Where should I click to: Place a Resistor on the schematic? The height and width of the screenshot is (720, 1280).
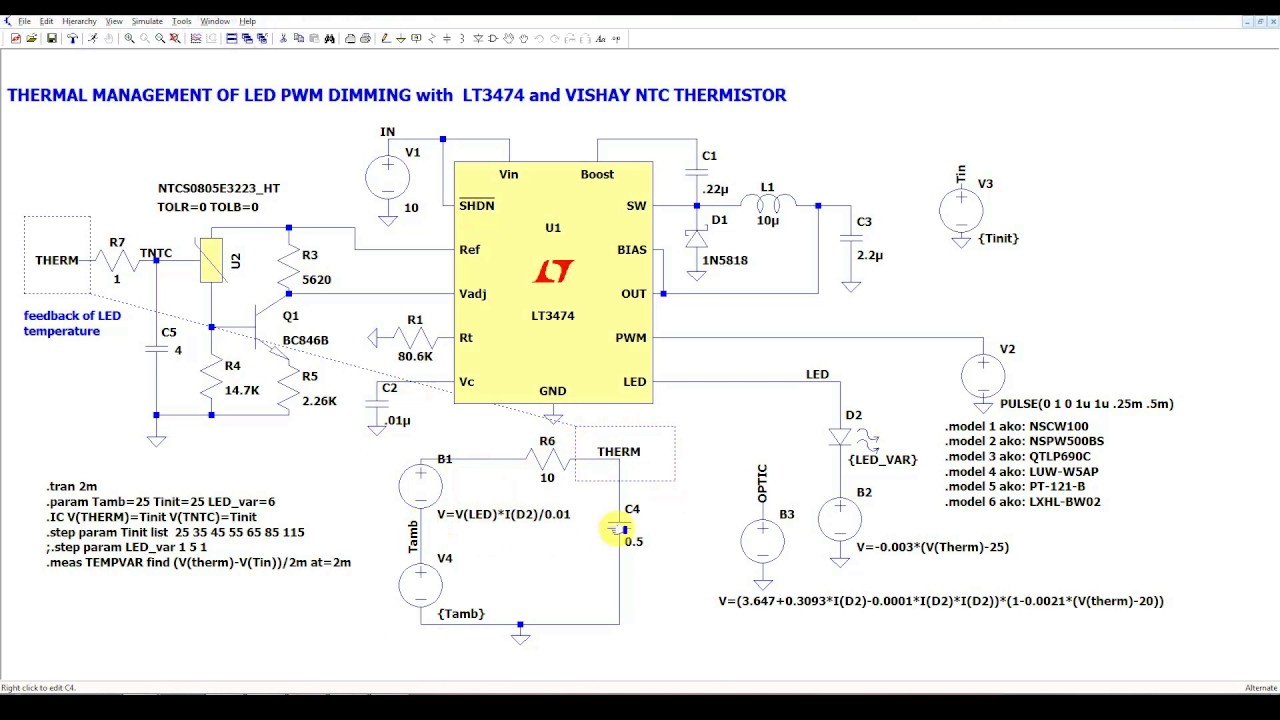(x=432, y=38)
